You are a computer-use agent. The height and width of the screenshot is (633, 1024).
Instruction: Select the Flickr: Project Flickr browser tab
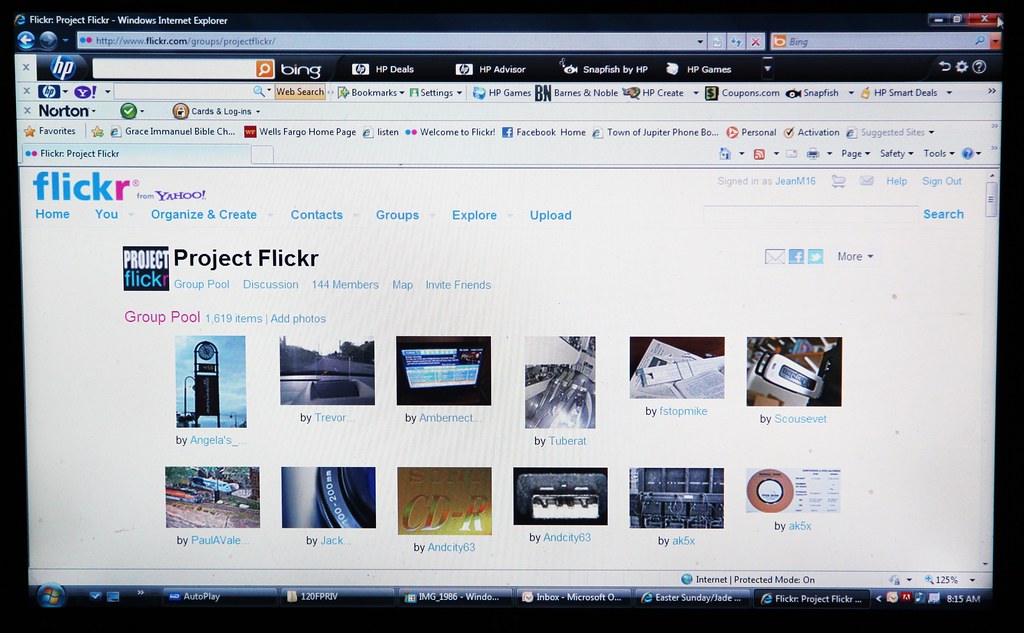point(136,154)
